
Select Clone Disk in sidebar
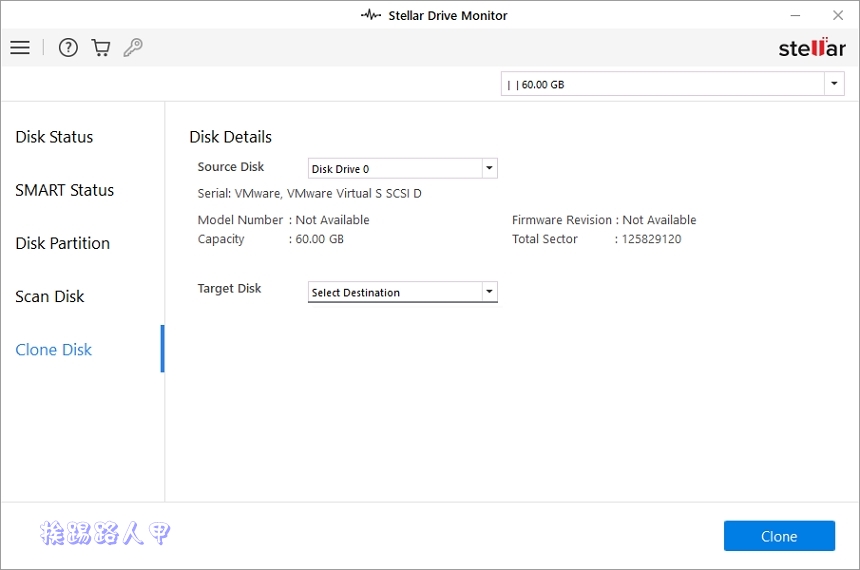point(54,349)
